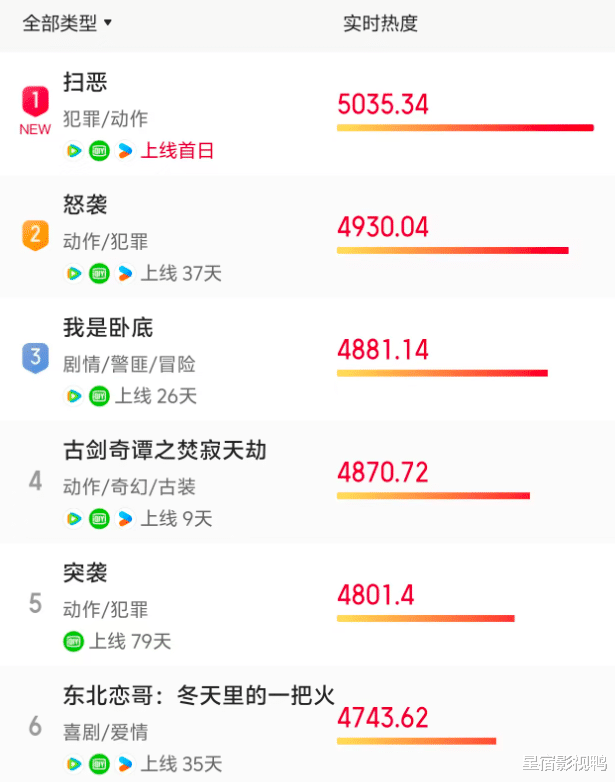This screenshot has width=615, height=782.
Task: Open the movie 我是卧底
Action: 108,328
